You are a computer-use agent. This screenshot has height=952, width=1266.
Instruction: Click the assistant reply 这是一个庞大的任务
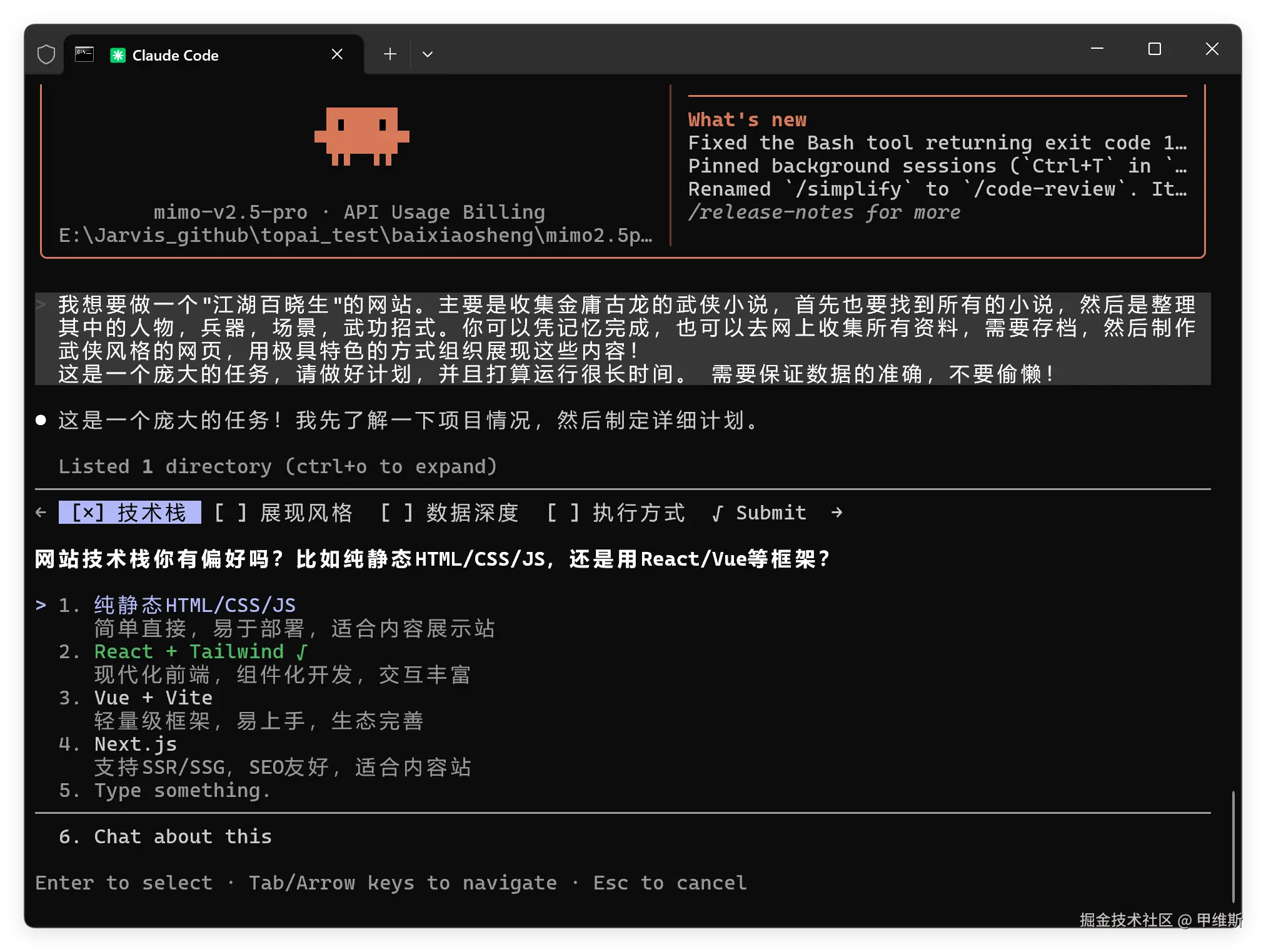408,420
